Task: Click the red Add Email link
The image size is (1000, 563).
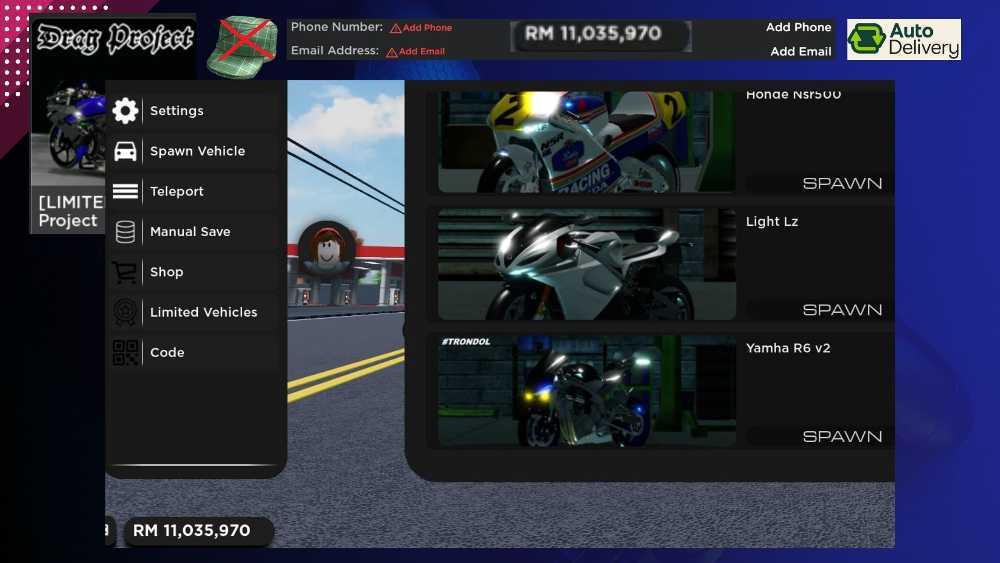Action: [422, 52]
